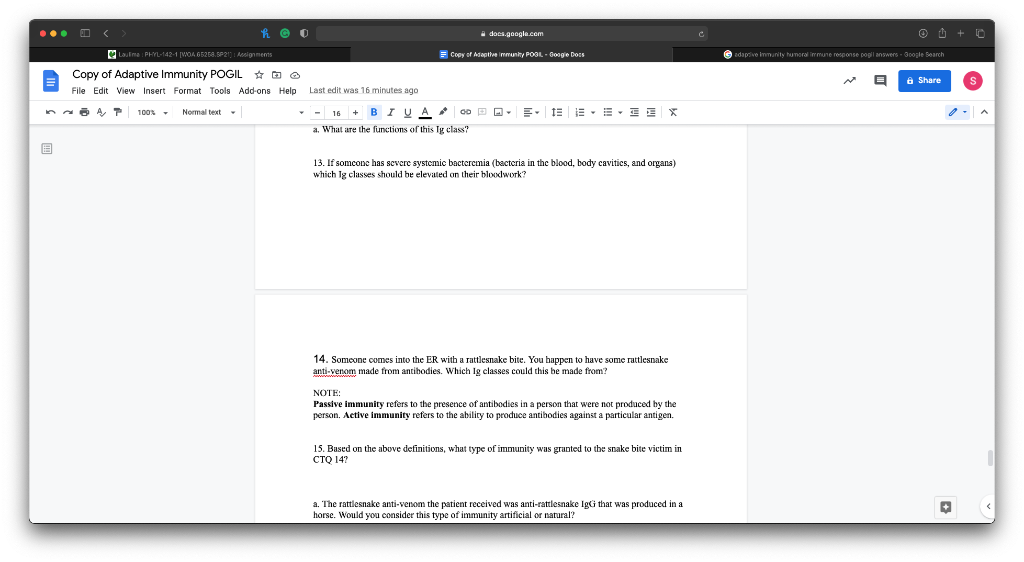
Task: Open the Edit menu
Action: (x=101, y=91)
